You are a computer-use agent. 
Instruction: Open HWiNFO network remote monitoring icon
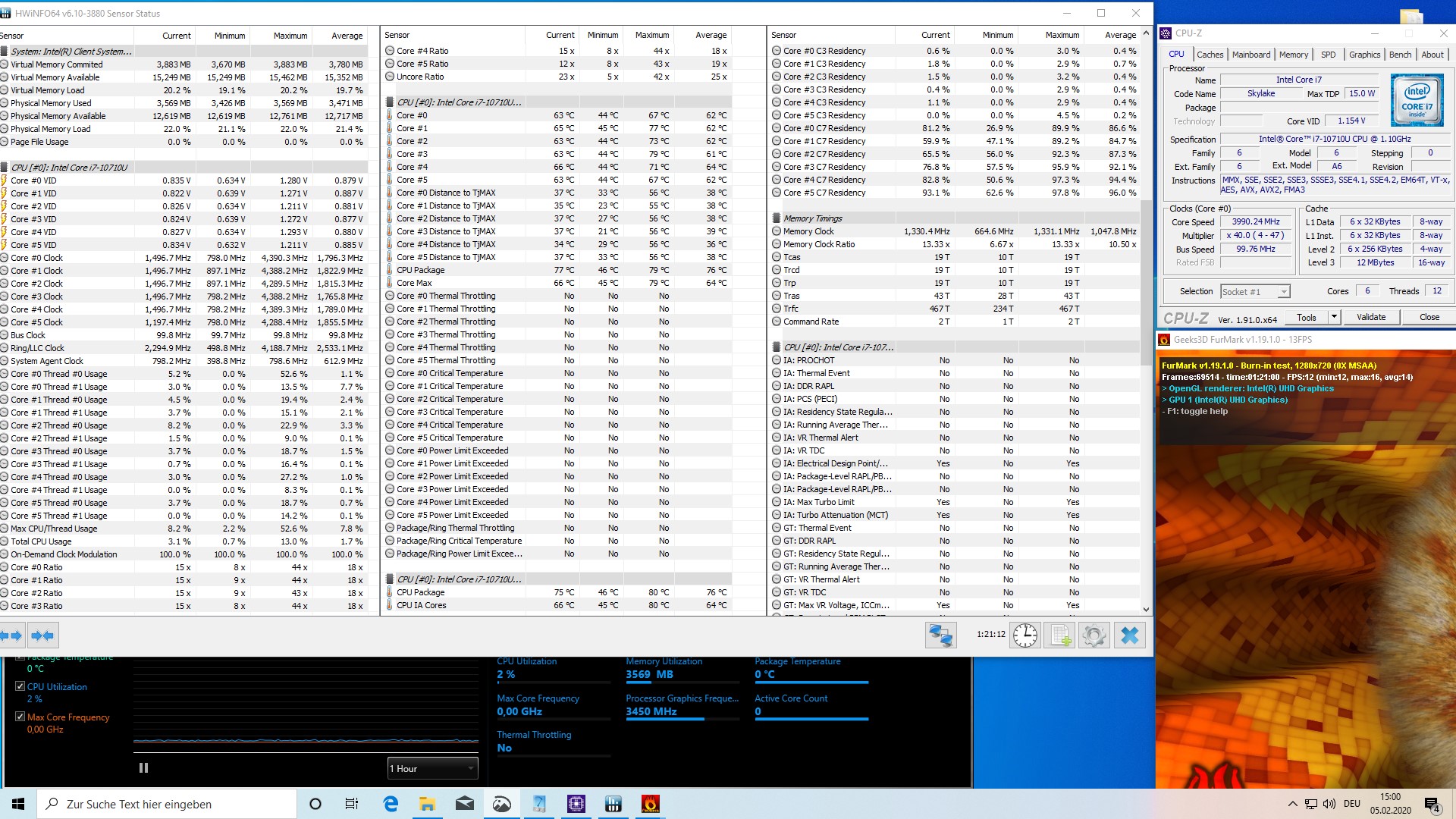pos(940,635)
